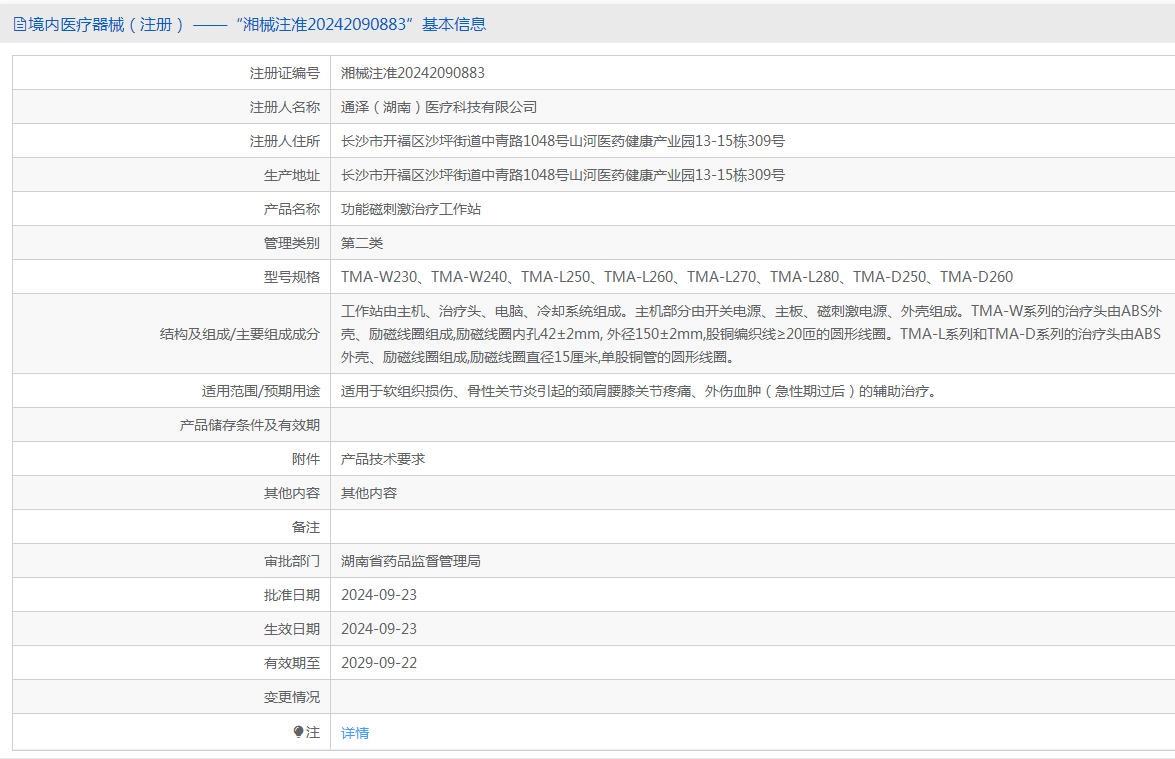Select the 批准日期 value 2024-09-23

tap(378, 595)
